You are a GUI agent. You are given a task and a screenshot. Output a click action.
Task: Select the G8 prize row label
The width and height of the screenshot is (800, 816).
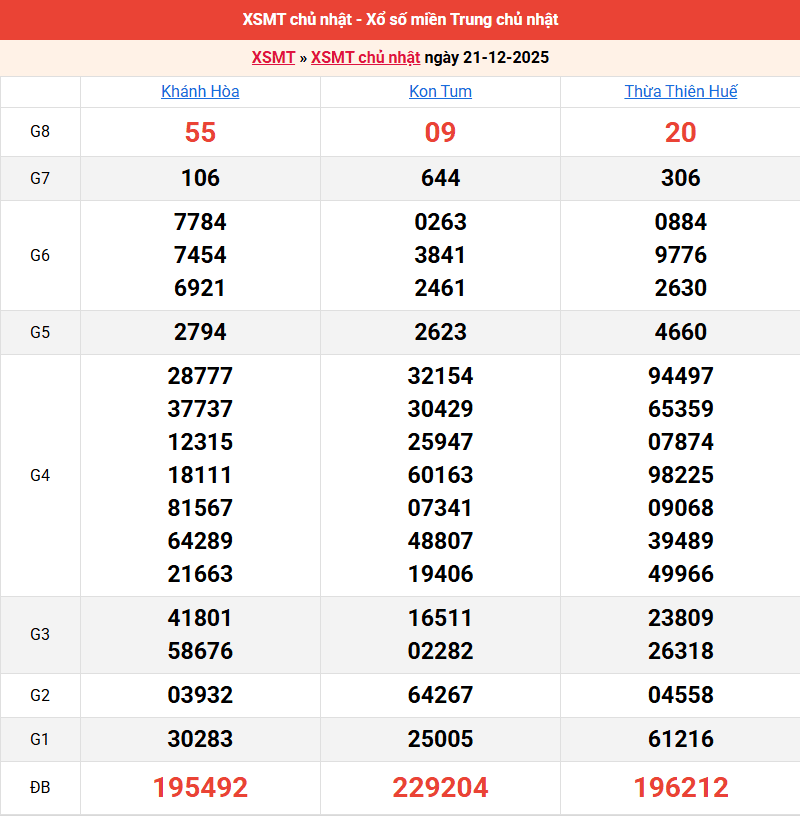[40, 131]
